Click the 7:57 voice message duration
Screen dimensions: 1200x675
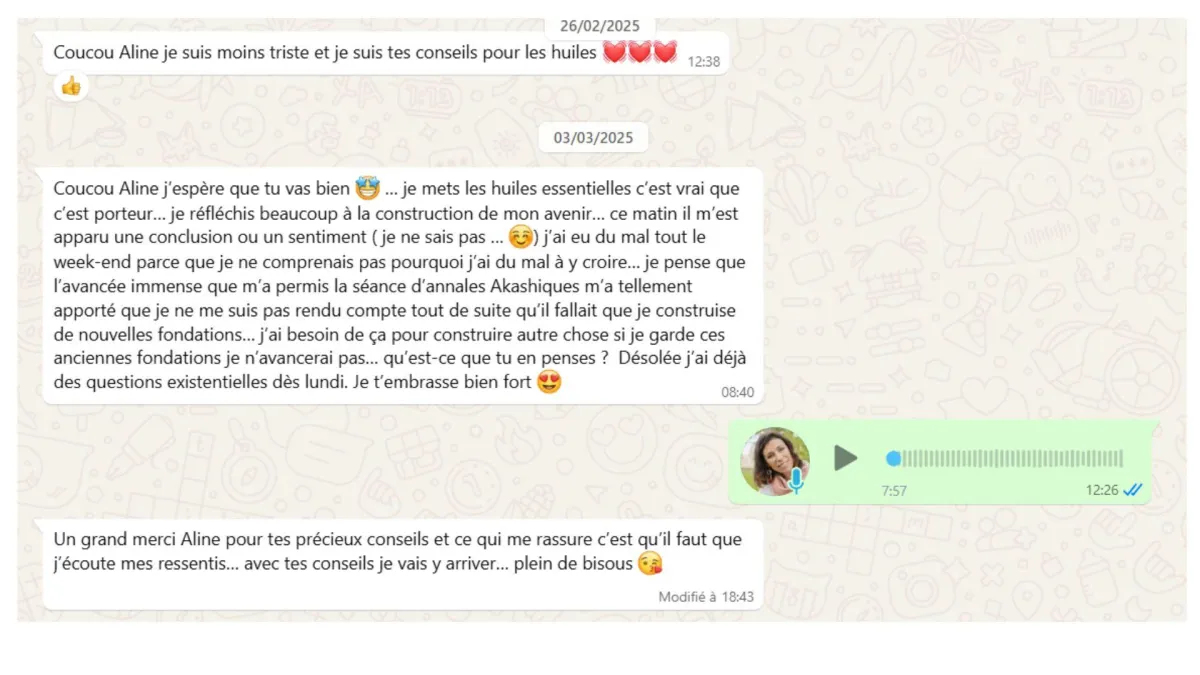click(894, 491)
